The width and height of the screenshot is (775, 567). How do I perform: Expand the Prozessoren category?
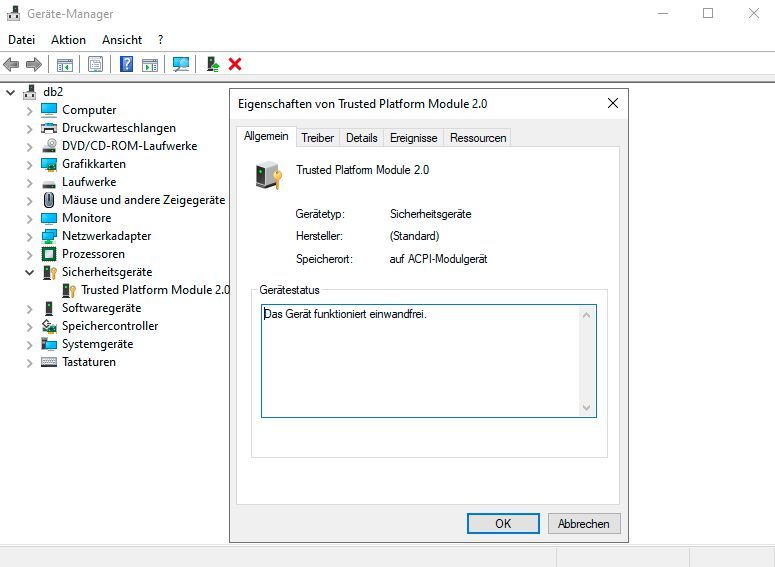[x=29, y=254]
